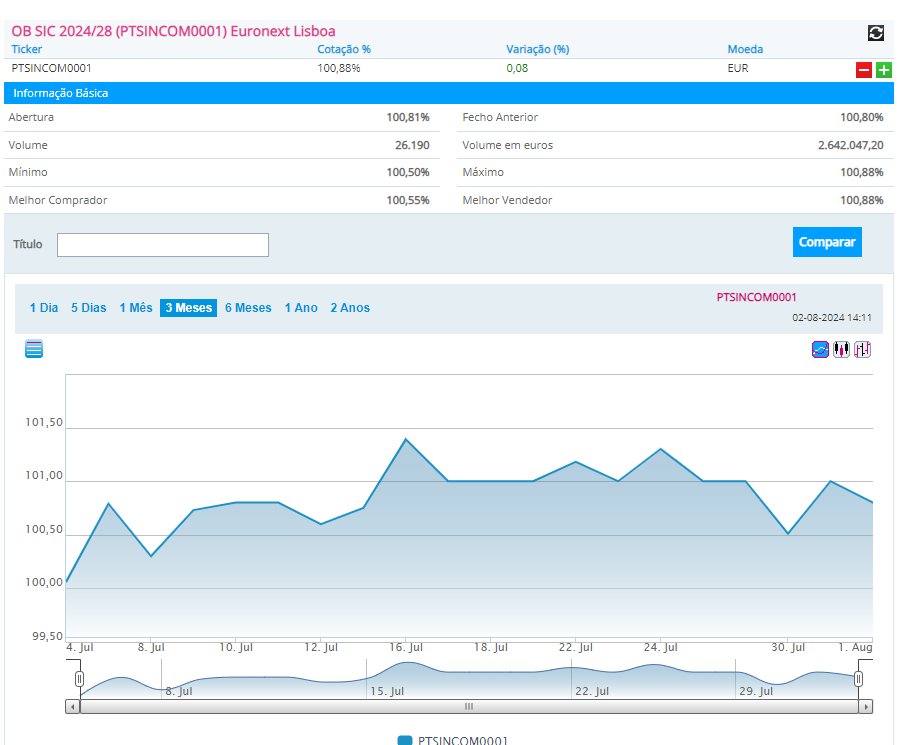Click the navigator scrollbar right arrow
This screenshot has height=745, width=899.
(x=866, y=707)
